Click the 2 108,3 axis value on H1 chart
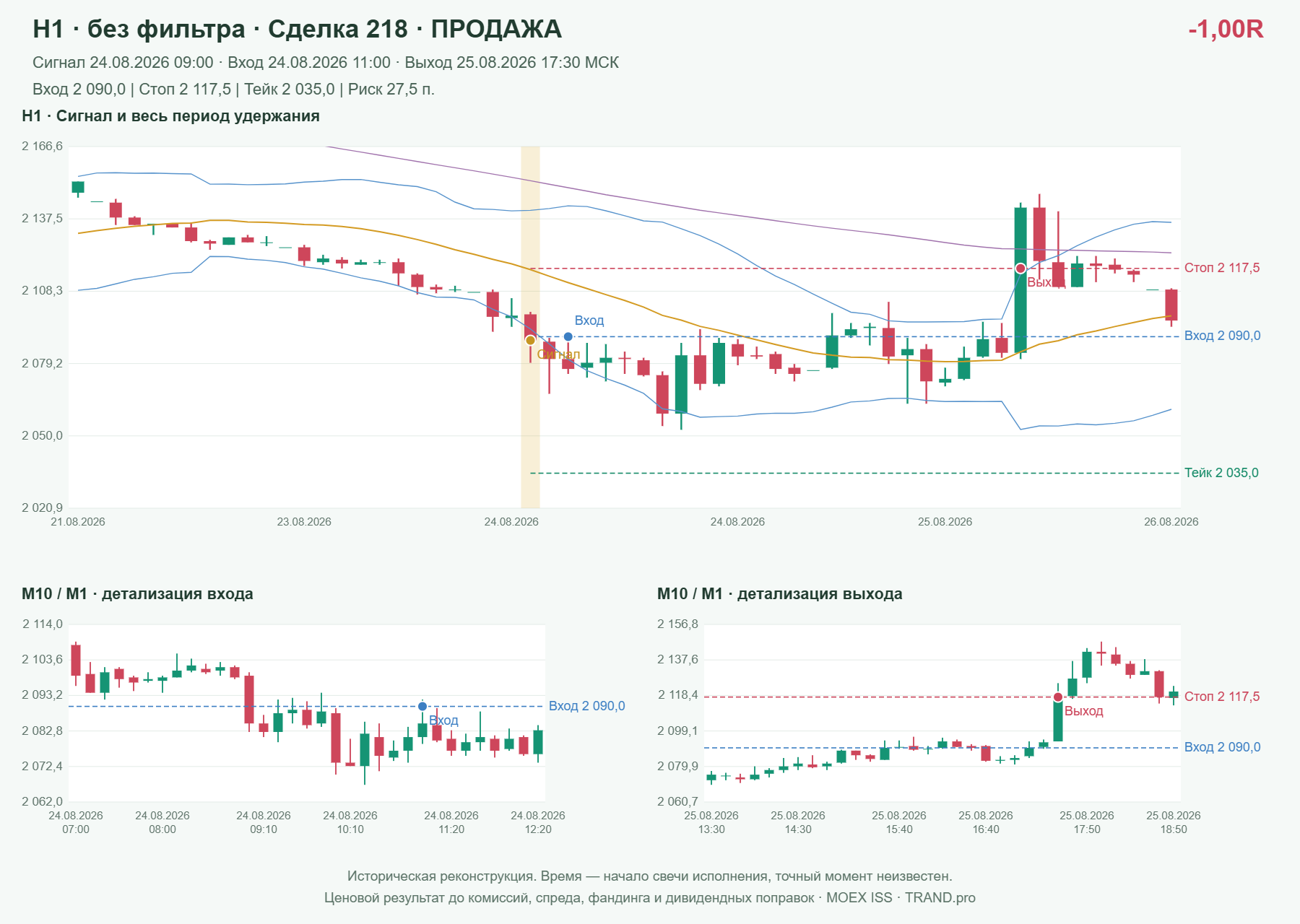The image size is (1300, 924). pos(42,291)
